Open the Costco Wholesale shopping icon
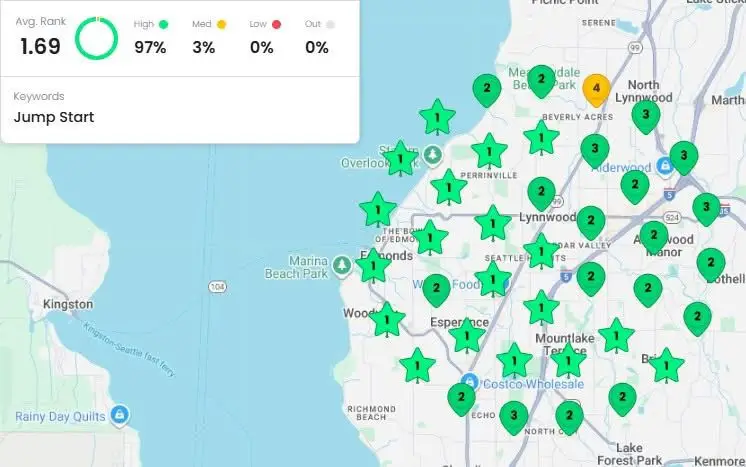Image resolution: width=746 pixels, height=467 pixels. 470,381
